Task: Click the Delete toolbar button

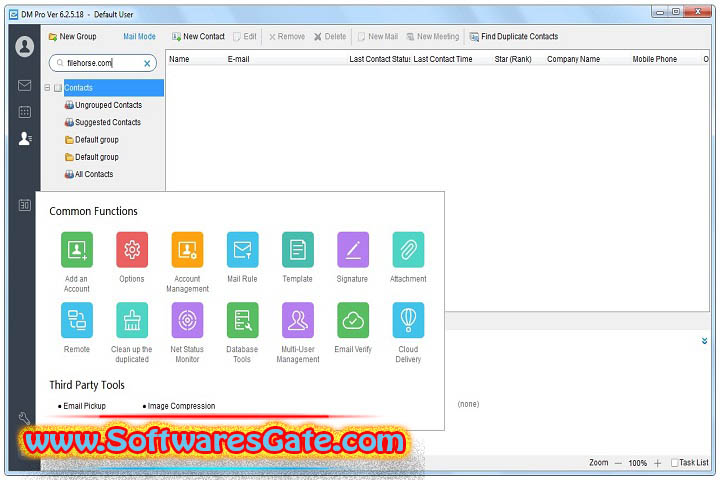Action: click(x=330, y=36)
